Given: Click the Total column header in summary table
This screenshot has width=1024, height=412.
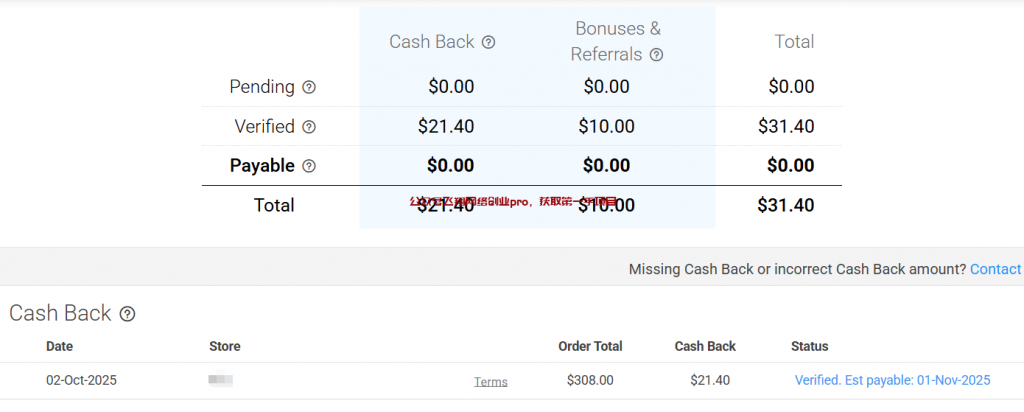Looking at the screenshot, I should point(794,42).
